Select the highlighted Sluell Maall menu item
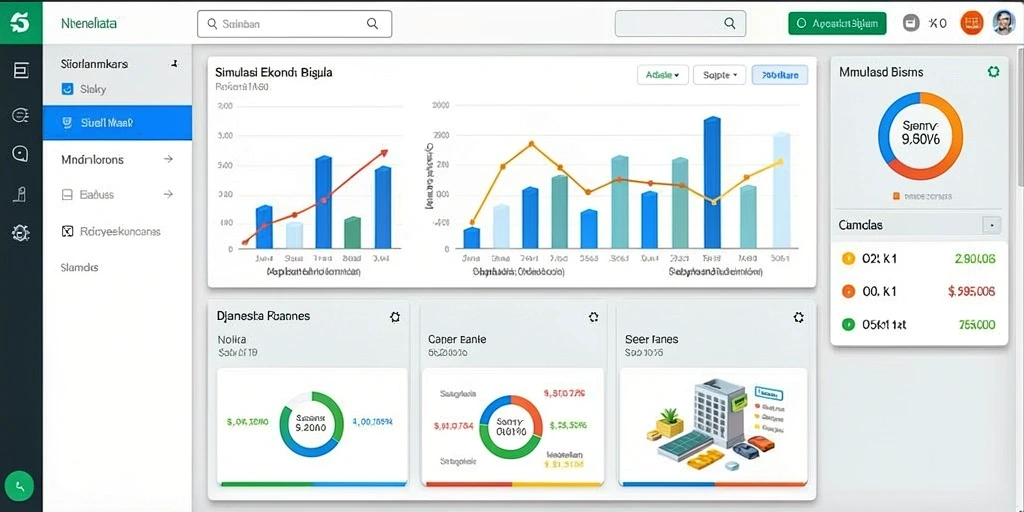Image resolution: width=1024 pixels, height=512 pixels. [118, 122]
